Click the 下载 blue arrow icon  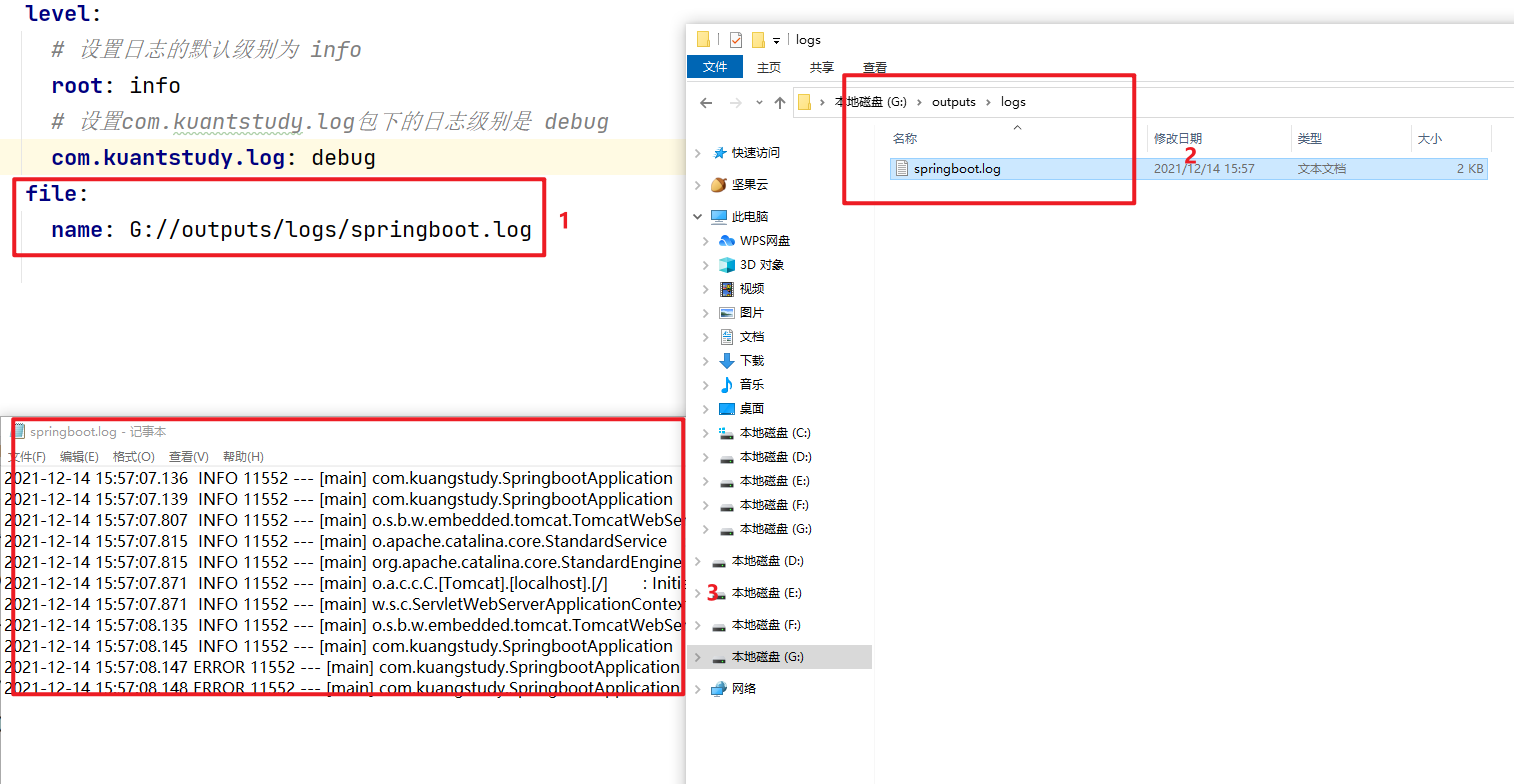(x=727, y=361)
